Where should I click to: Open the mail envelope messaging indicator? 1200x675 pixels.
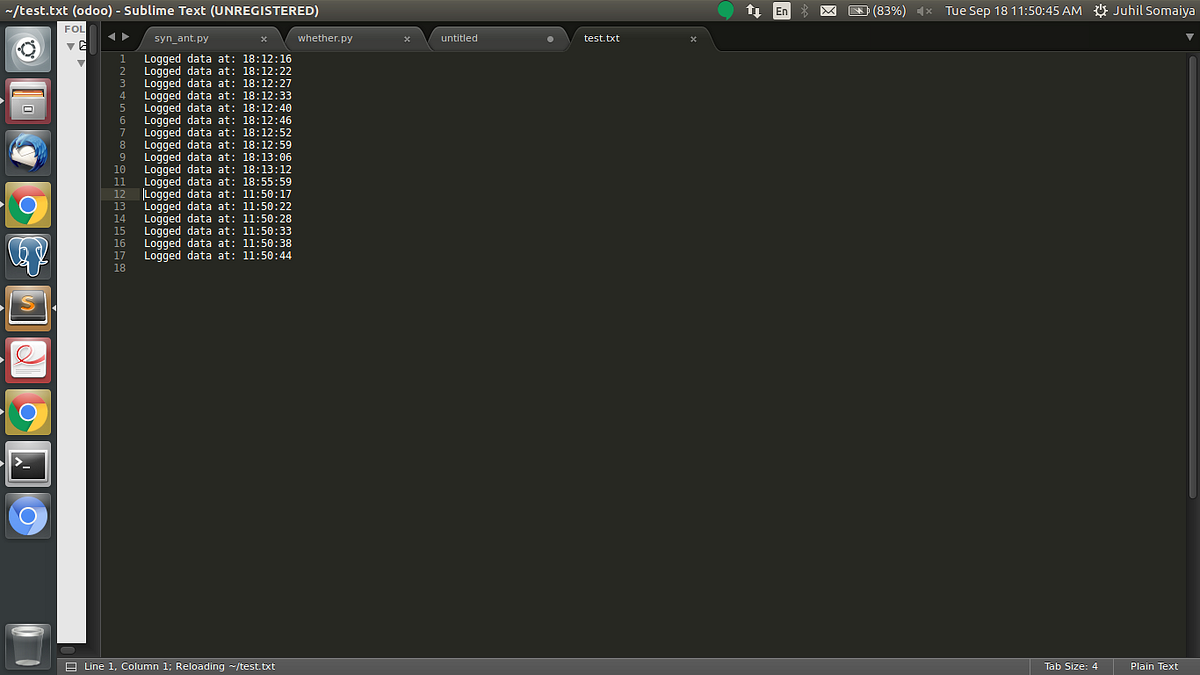[828, 11]
